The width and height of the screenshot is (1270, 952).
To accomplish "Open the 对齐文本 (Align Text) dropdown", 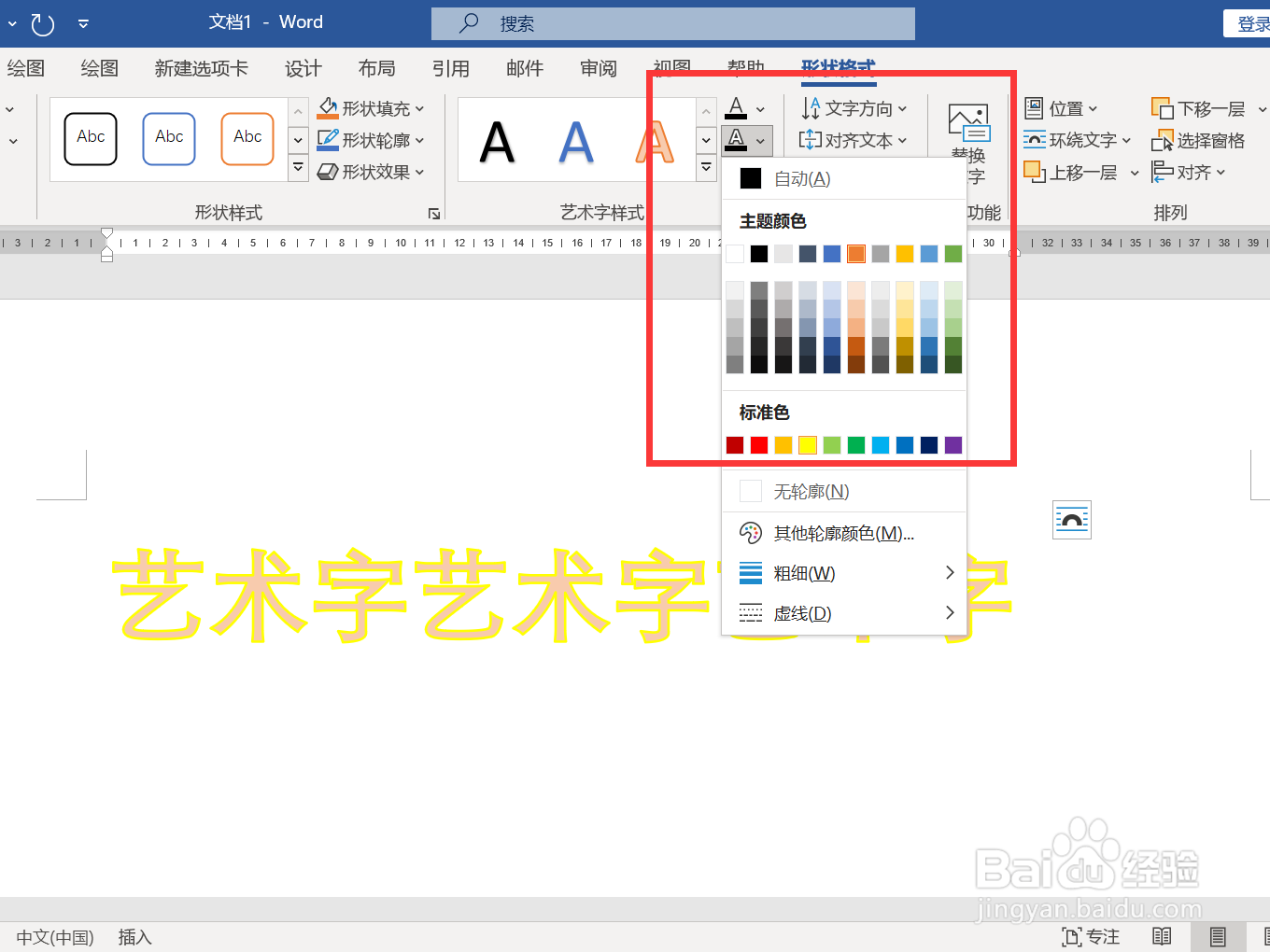I will tap(854, 140).
